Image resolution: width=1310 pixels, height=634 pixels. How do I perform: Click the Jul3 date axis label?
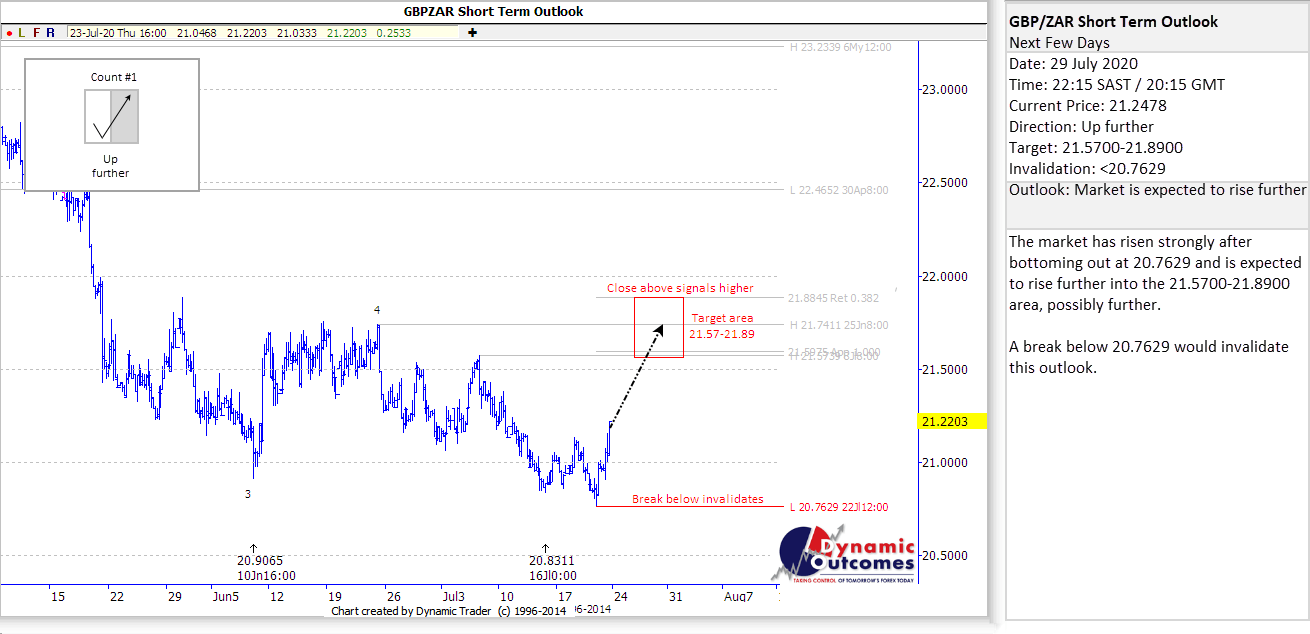point(453,597)
